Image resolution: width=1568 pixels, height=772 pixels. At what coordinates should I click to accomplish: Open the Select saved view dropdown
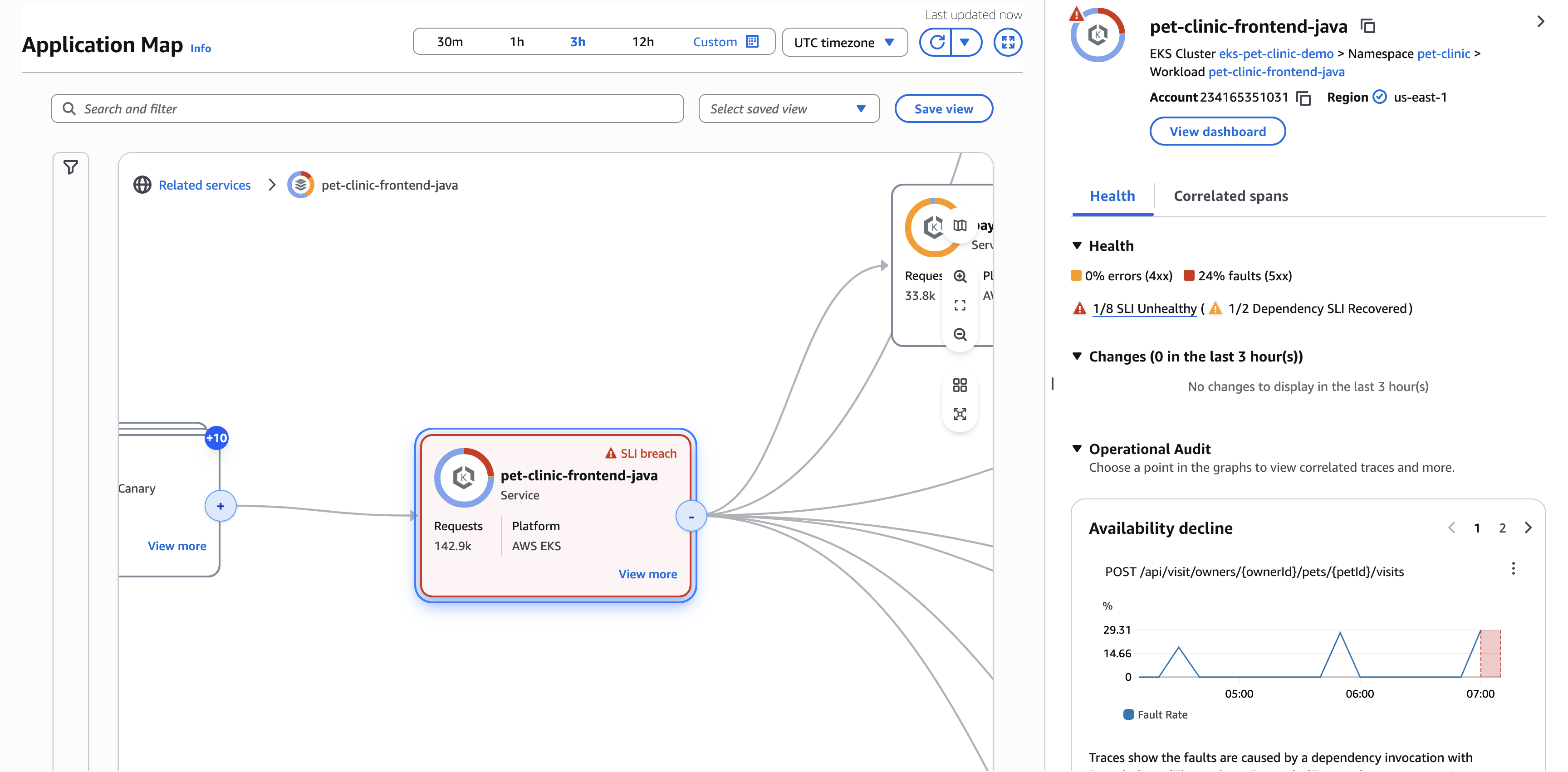[x=788, y=108]
